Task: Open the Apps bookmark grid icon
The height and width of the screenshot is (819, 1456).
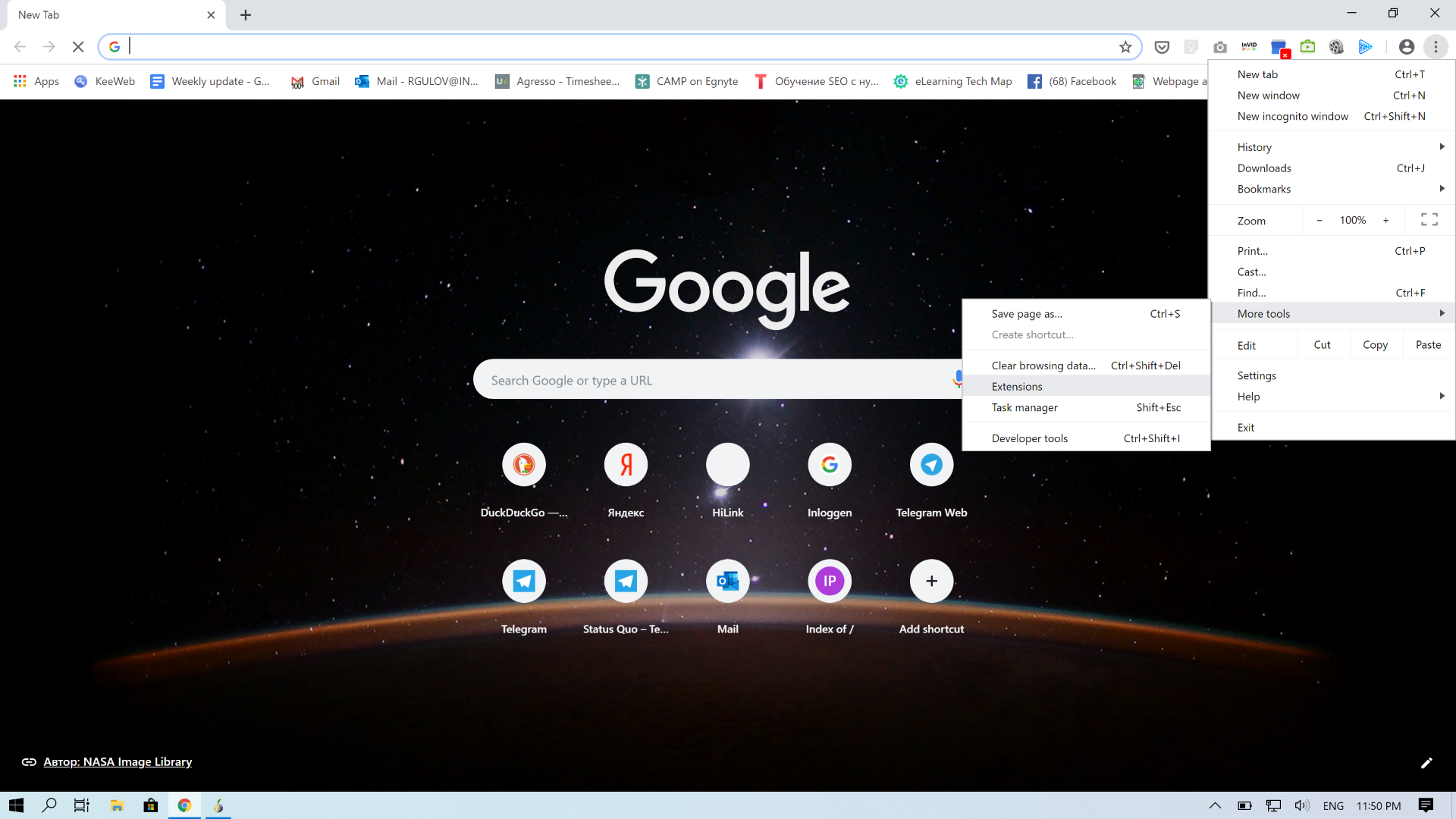Action: pyautogui.click(x=20, y=81)
